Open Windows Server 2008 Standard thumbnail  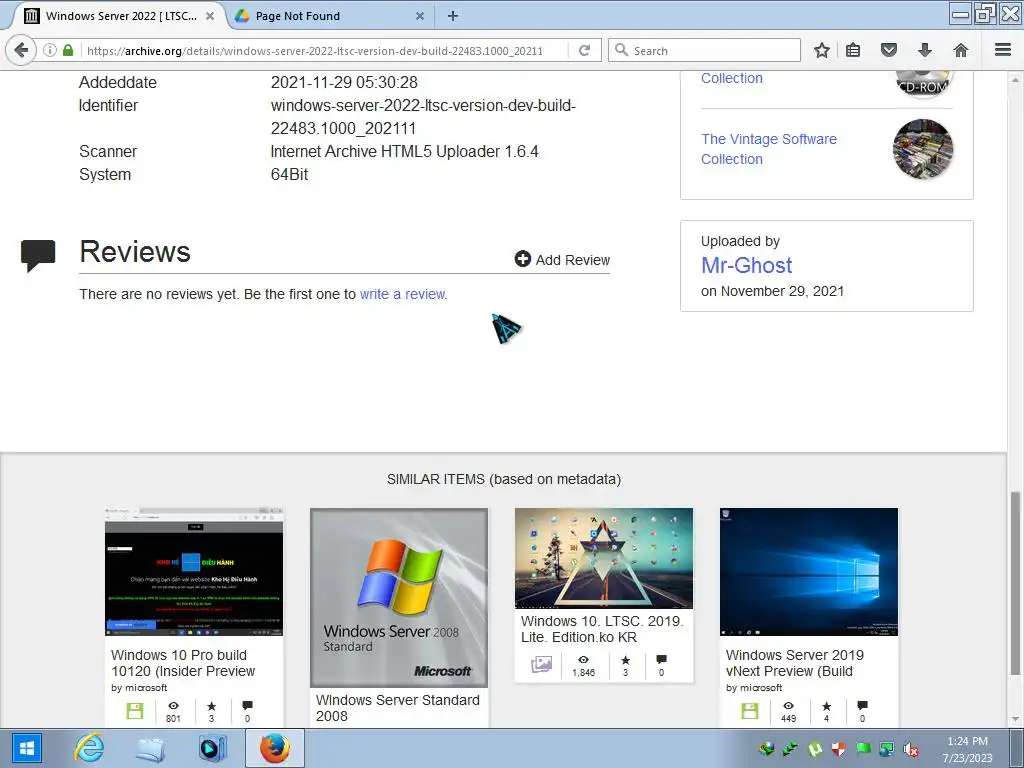coord(399,598)
